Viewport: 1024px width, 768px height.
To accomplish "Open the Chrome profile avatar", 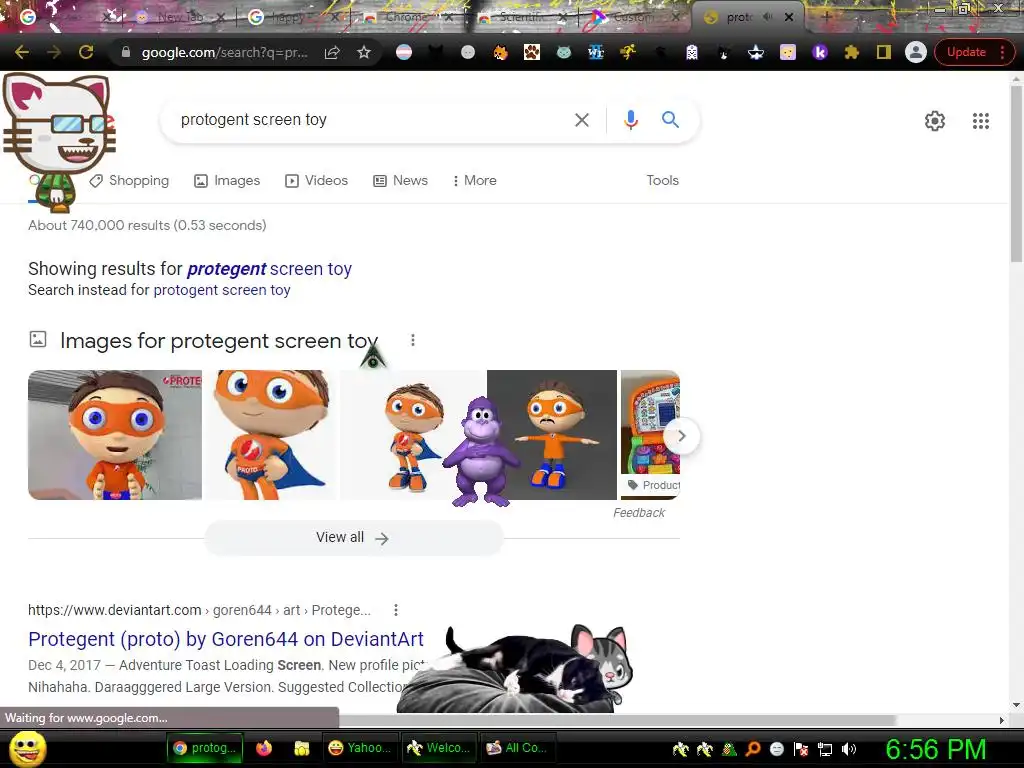I will (916, 52).
